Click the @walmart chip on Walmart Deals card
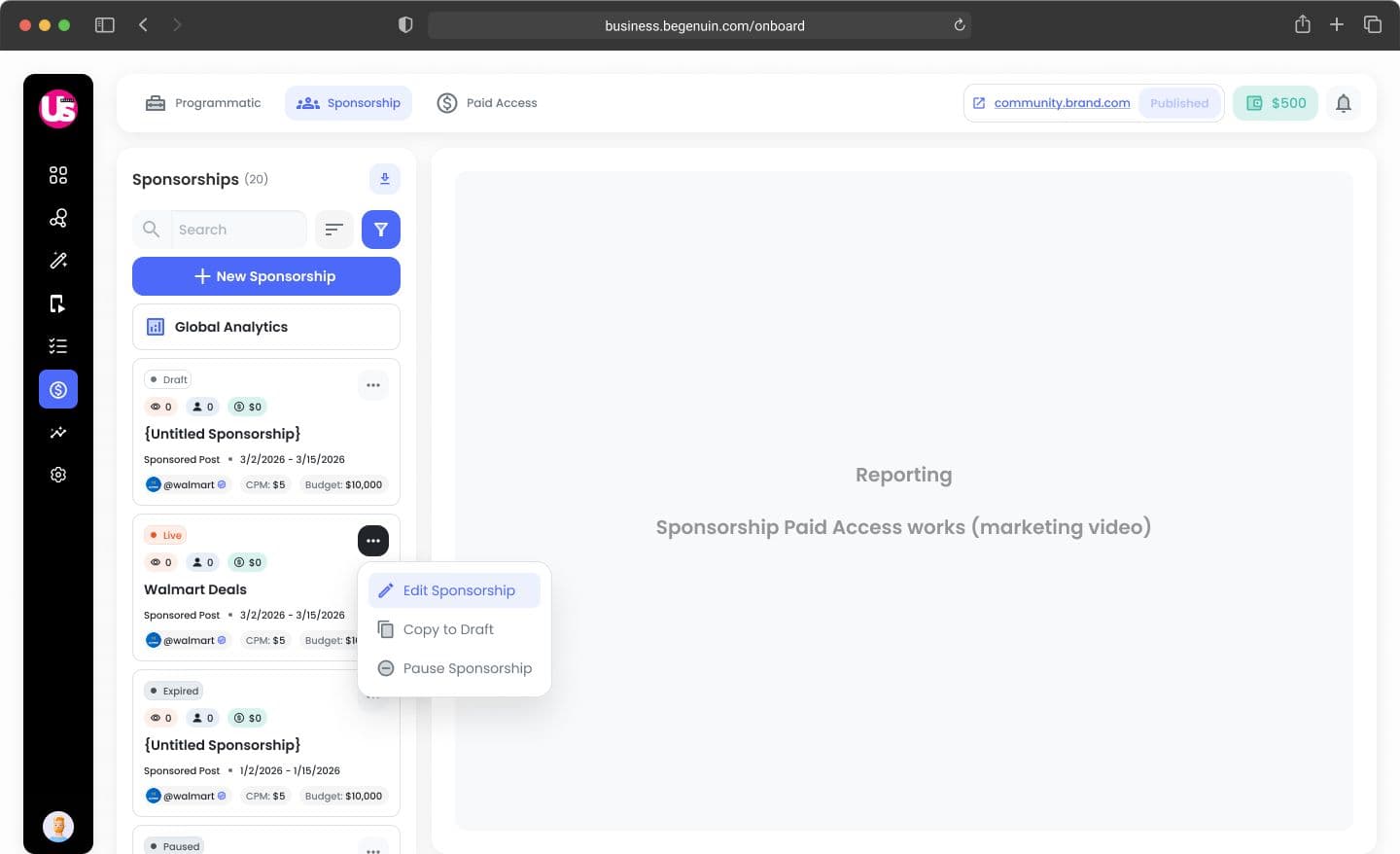This screenshot has width=1400, height=854. [x=187, y=640]
